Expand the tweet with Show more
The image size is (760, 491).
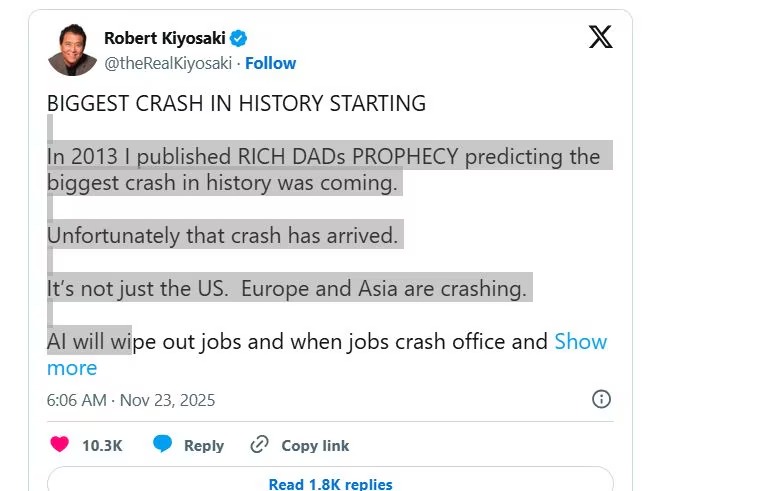click(x=580, y=342)
